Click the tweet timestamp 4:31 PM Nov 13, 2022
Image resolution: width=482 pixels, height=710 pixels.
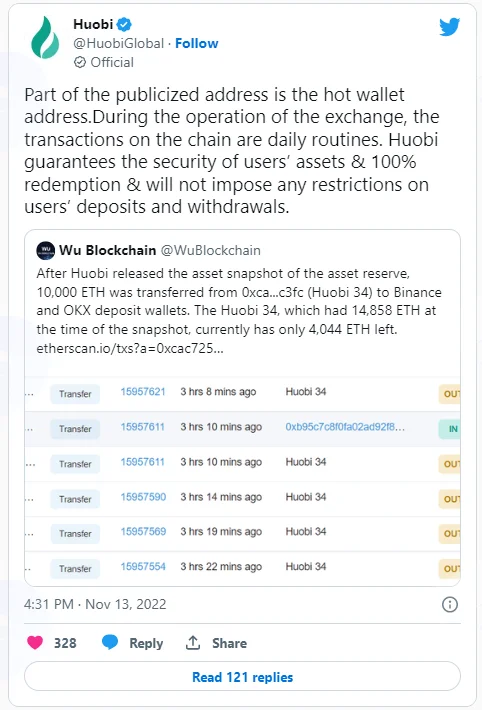95,604
